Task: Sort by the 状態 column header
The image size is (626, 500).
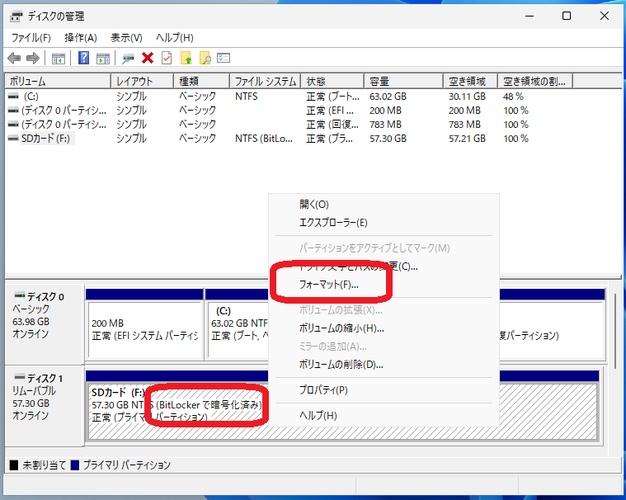Action: tap(332, 81)
